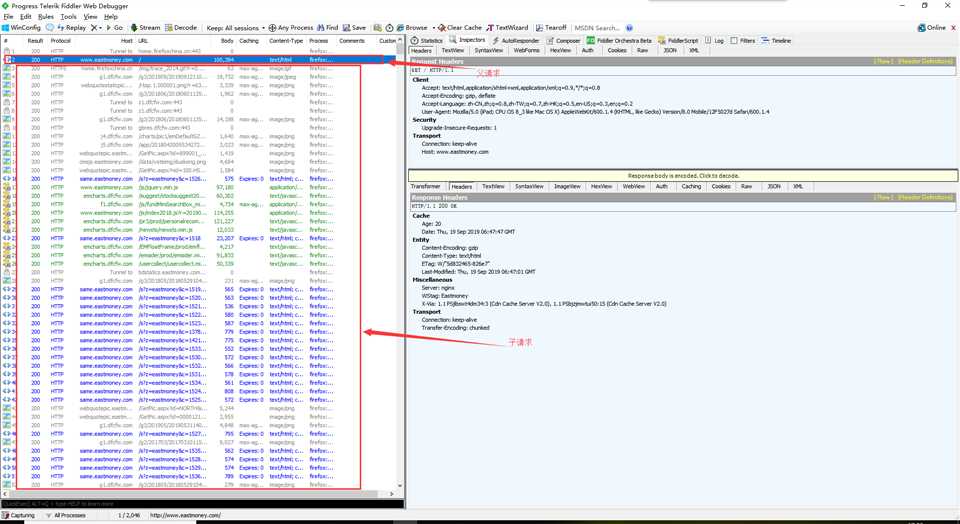The width and height of the screenshot is (960, 524).
Task: Select the request HexView tab
Action: [x=560, y=50]
